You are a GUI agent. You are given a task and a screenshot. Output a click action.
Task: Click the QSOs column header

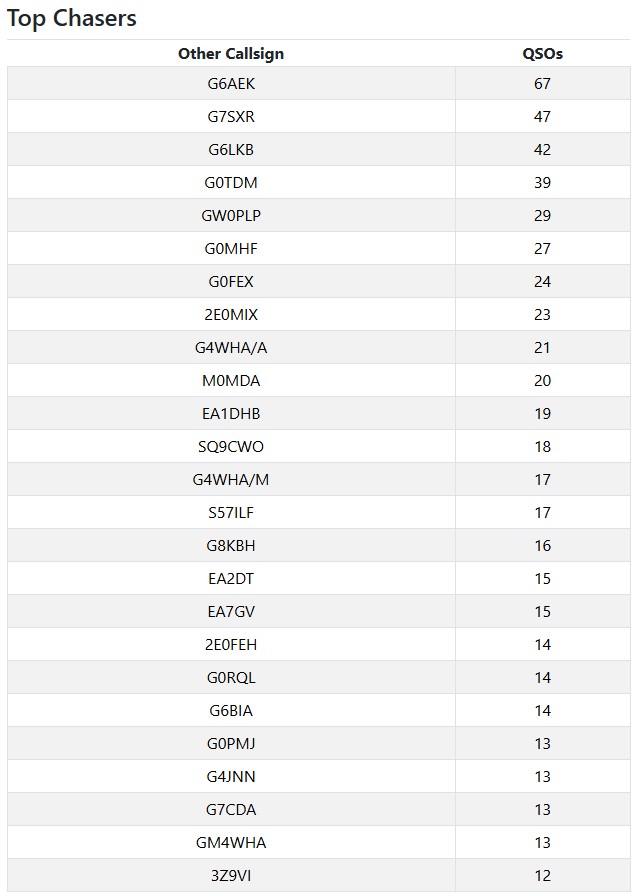[x=542, y=54]
